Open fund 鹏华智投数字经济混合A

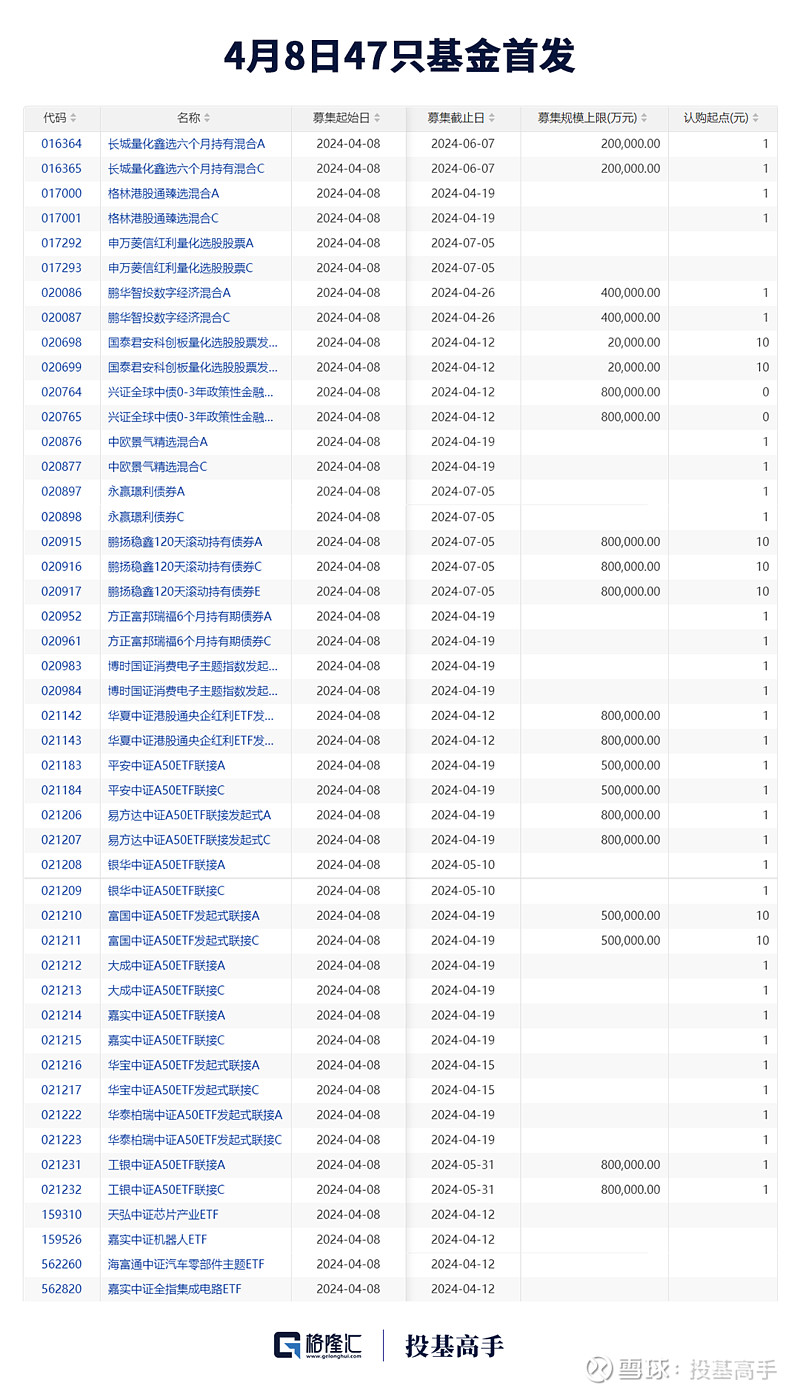[x=169, y=293]
